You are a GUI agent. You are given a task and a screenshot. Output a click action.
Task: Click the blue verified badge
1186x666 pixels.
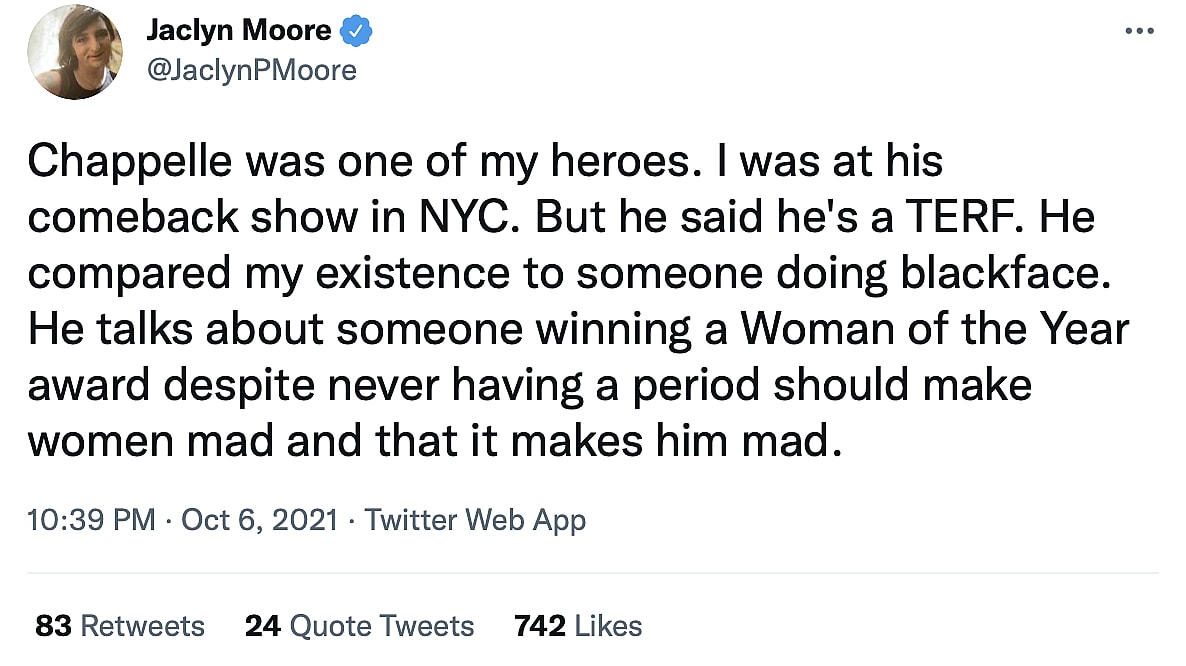(x=356, y=31)
